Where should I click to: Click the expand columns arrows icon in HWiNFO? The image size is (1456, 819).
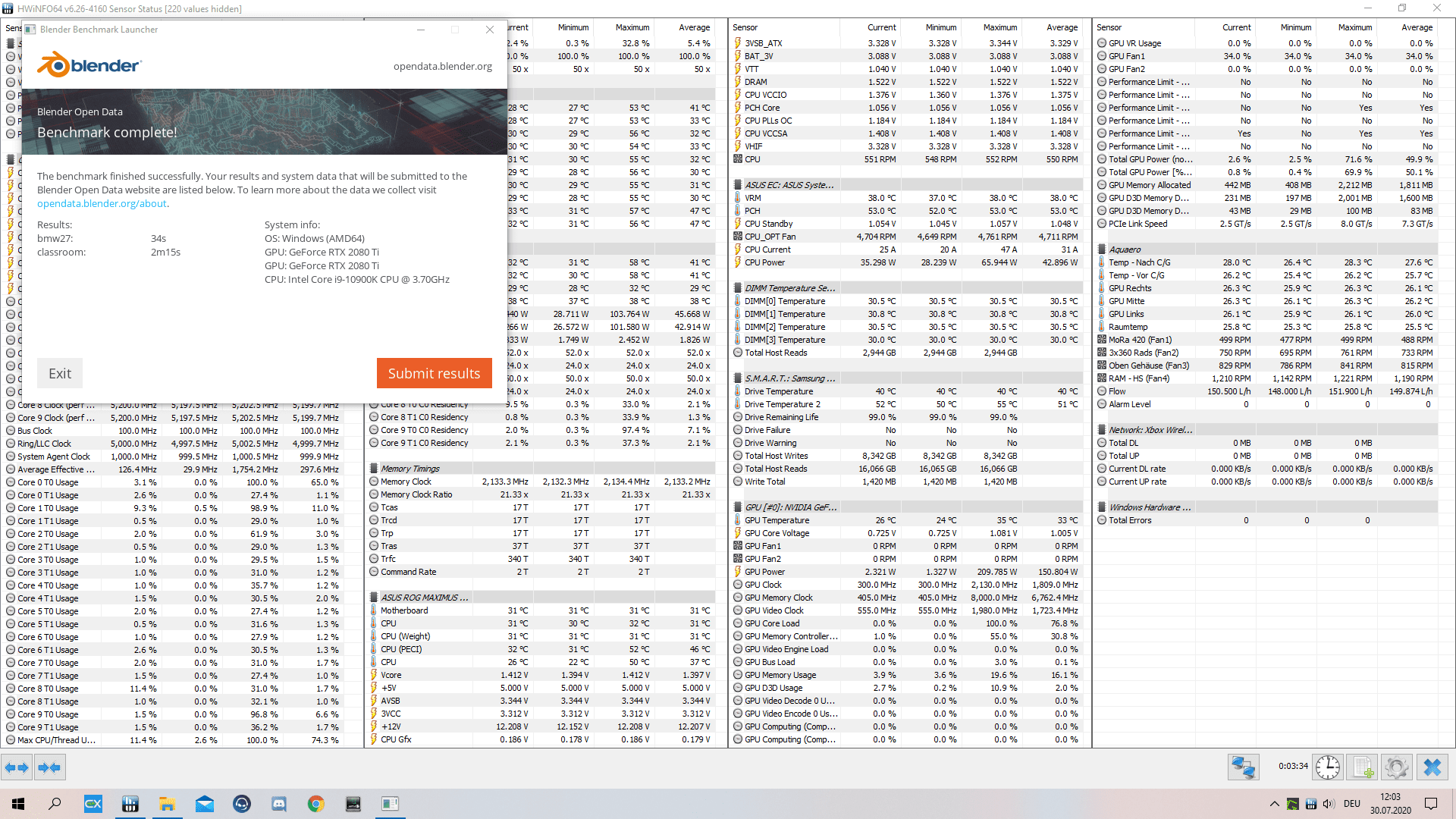coord(17,767)
